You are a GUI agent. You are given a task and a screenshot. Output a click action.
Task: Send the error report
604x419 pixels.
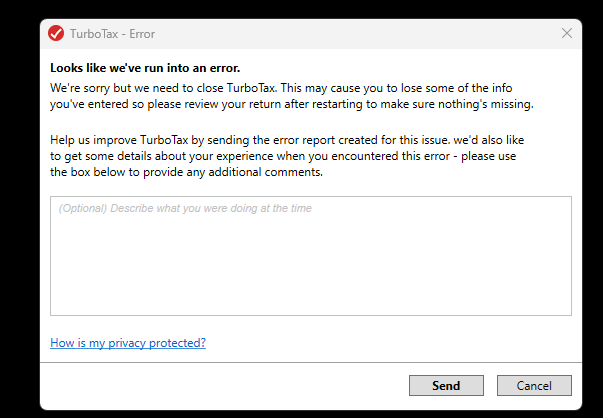(446, 386)
